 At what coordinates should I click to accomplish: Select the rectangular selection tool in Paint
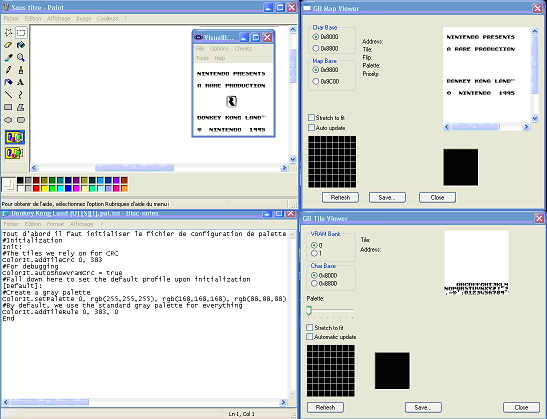(x=21, y=33)
